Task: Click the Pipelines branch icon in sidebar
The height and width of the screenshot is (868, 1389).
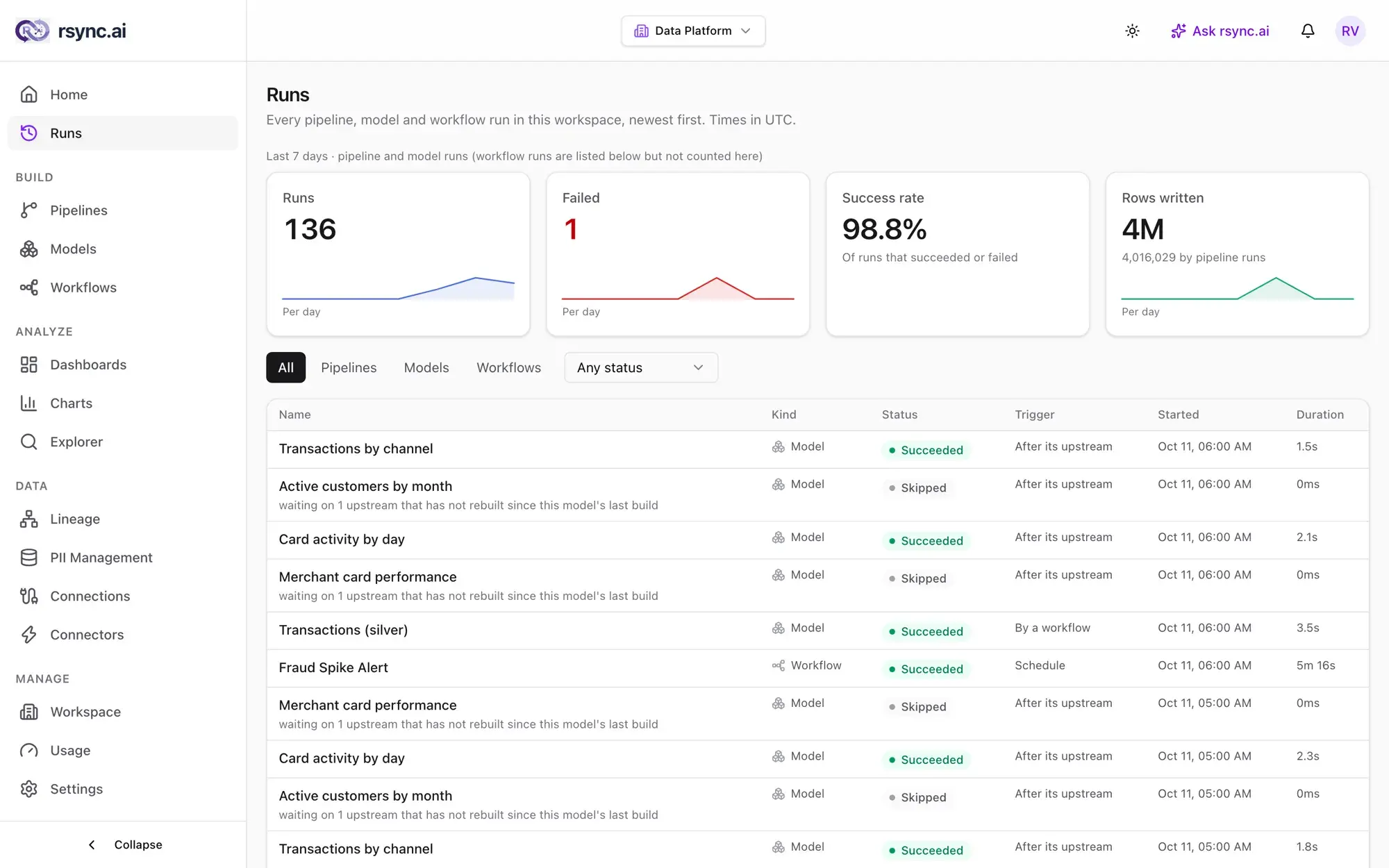Action: click(28, 210)
